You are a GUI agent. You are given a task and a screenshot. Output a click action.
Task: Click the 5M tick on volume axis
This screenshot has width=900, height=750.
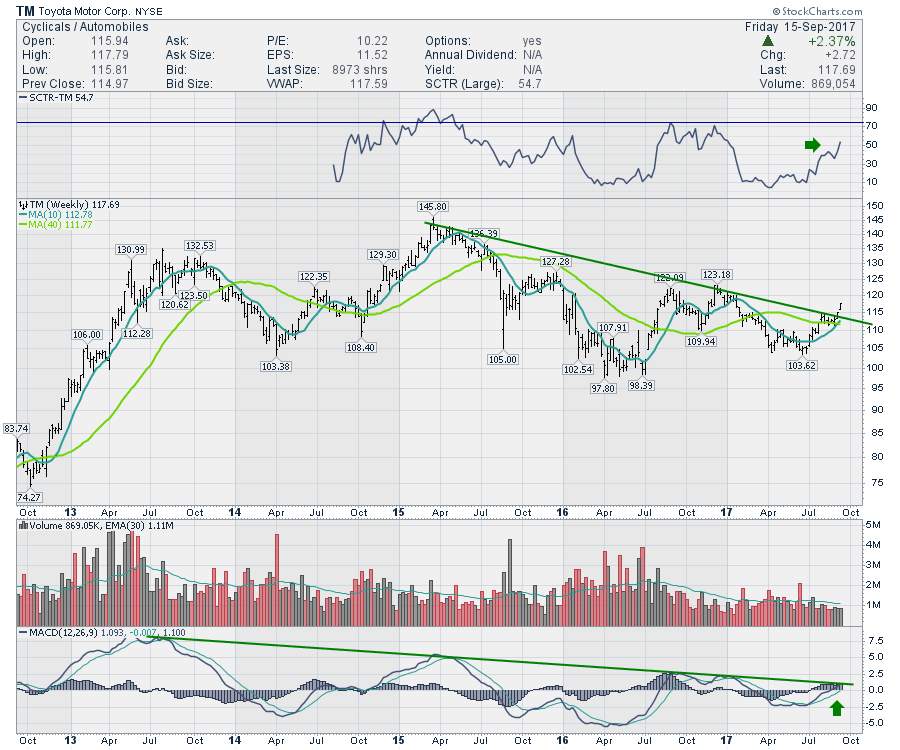pos(872,524)
